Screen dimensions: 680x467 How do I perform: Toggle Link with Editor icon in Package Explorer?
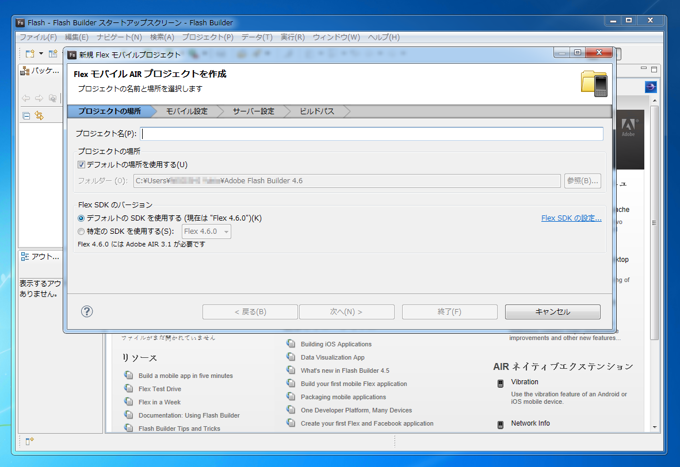39,116
